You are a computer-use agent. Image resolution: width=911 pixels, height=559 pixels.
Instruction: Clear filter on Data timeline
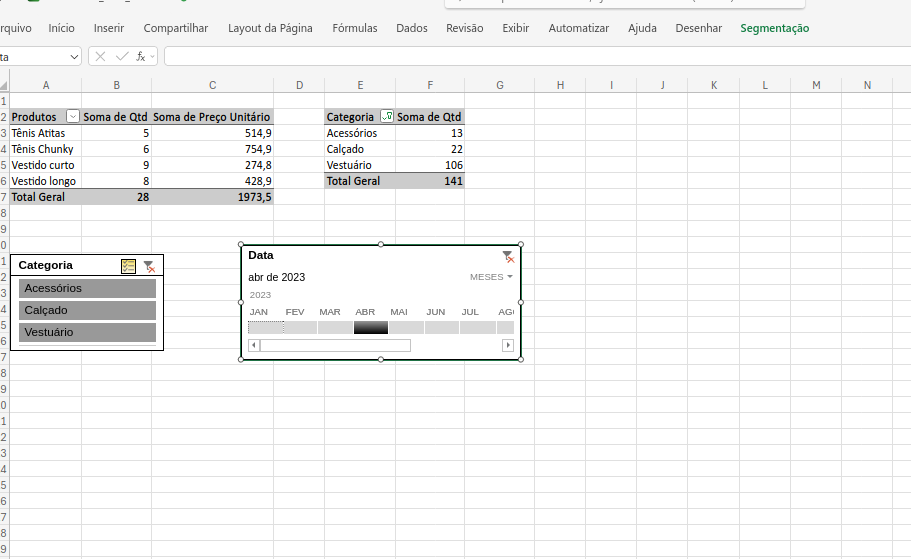coord(508,257)
